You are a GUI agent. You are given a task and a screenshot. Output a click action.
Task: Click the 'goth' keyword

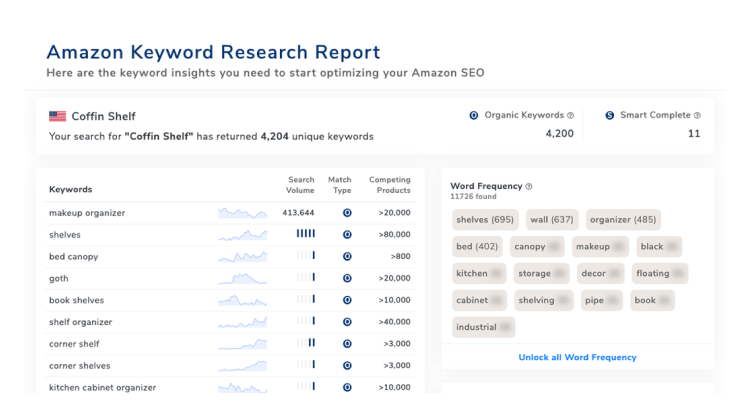[58, 279]
